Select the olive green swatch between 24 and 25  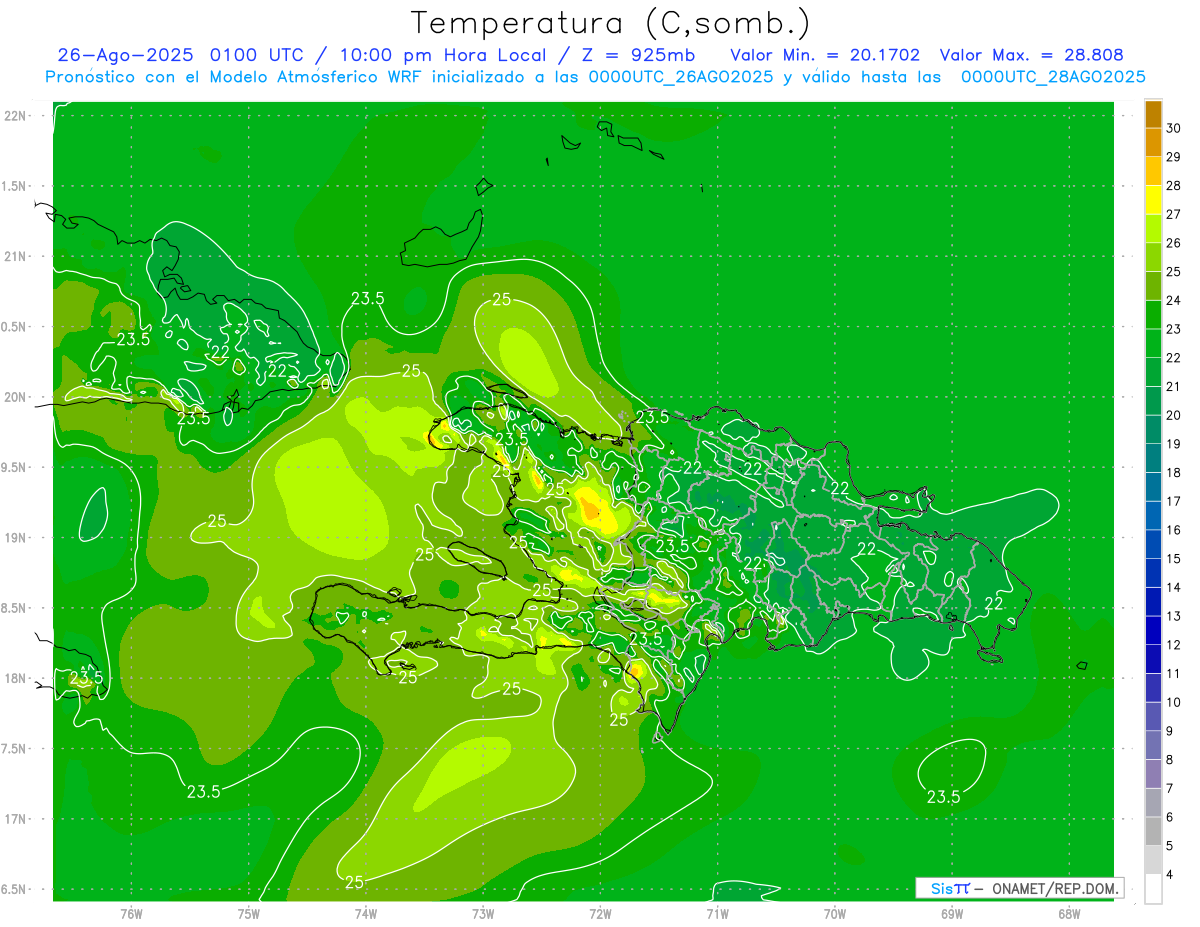(x=1153, y=286)
